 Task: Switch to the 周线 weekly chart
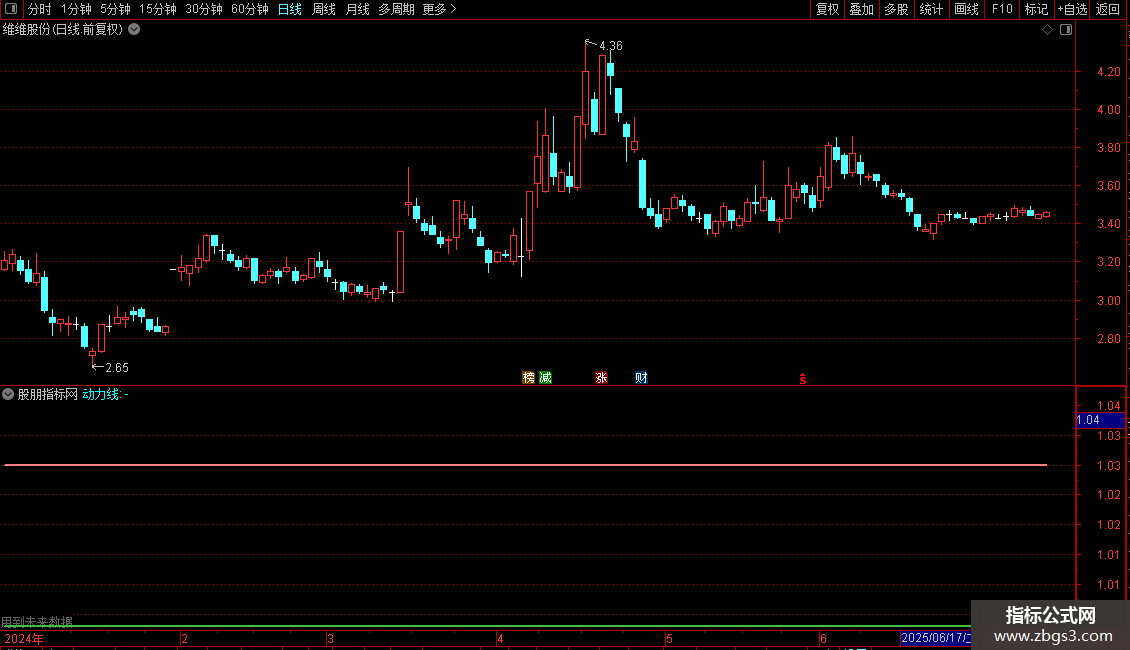point(324,9)
